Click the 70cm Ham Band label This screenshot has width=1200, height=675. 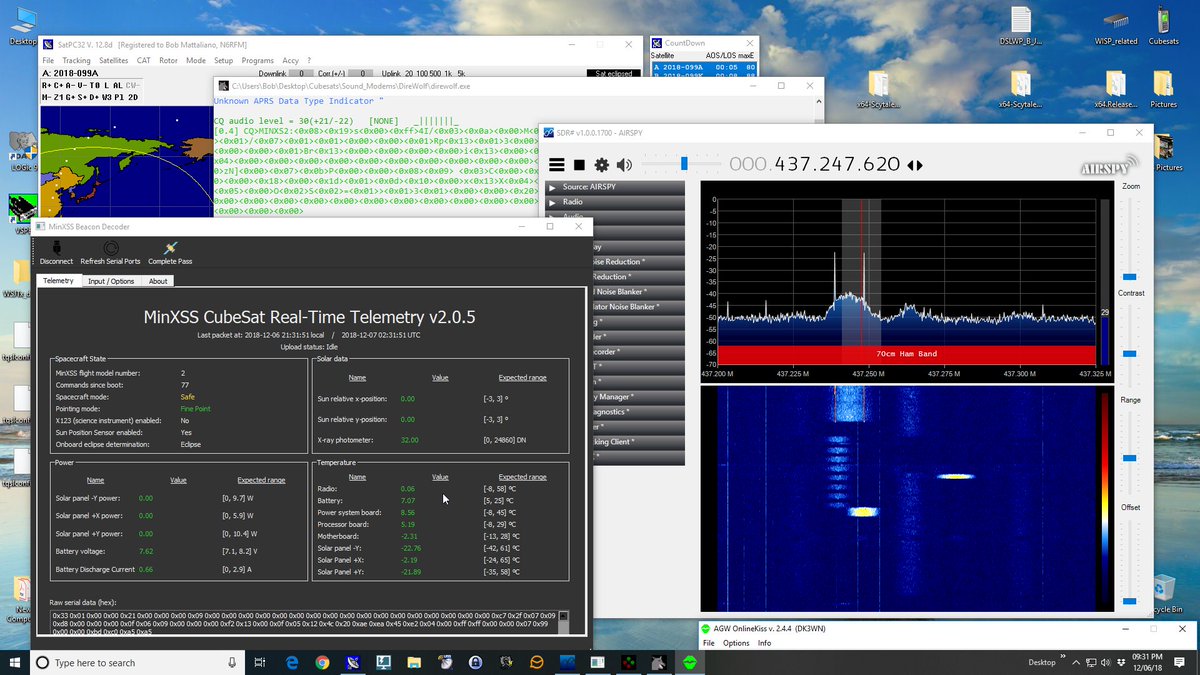[x=908, y=354]
